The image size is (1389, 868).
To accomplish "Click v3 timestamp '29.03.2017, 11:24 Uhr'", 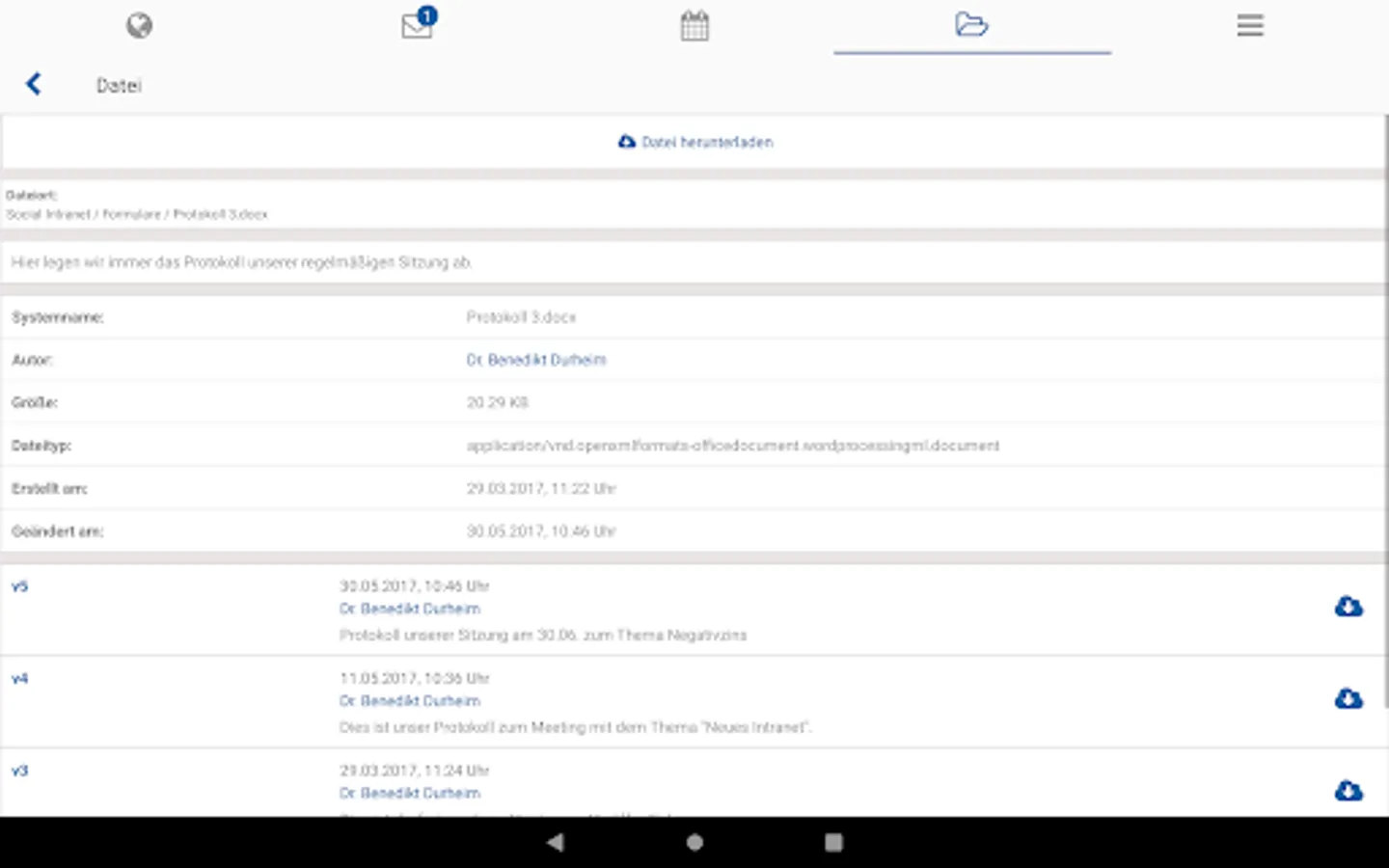I will pyautogui.click(x=415, y=771).
